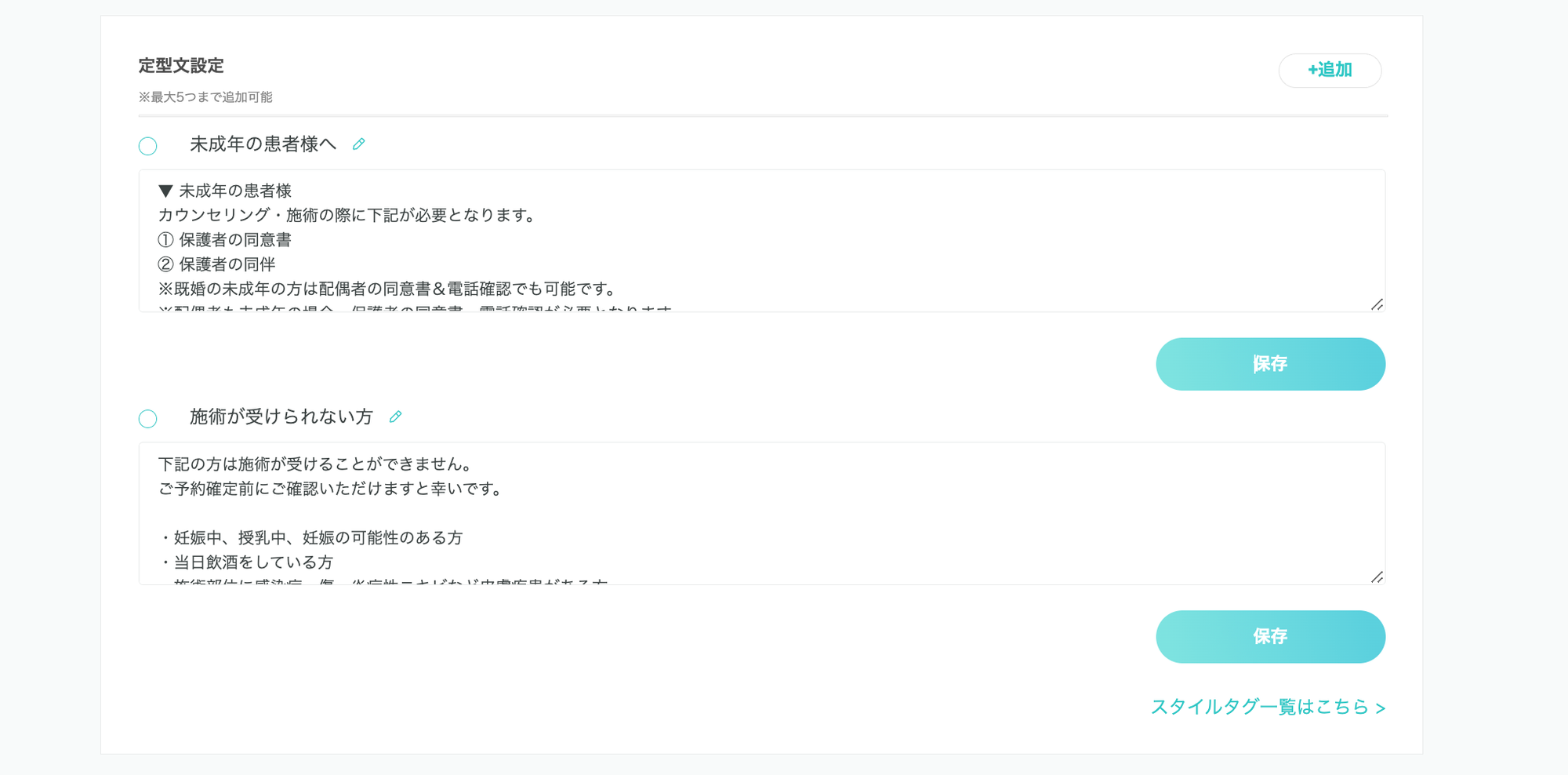Open the スタイルタグ一覧はこちら link
The height and width of the screenshot is (775, 1568).
tap(1267, 708)
